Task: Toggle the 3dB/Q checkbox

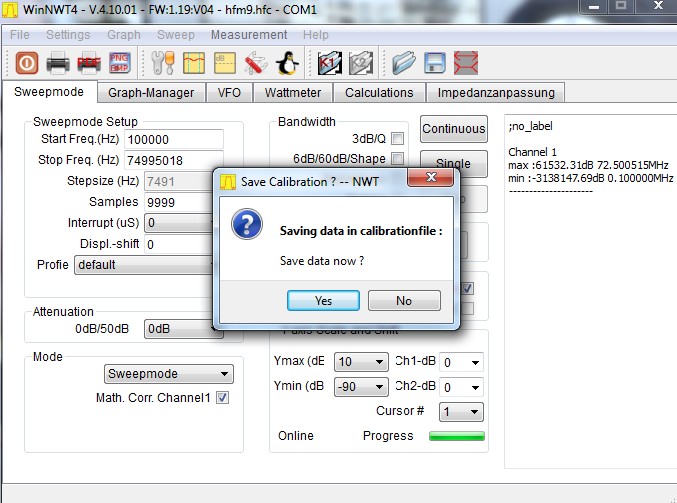Action: (x=397, y=139)
